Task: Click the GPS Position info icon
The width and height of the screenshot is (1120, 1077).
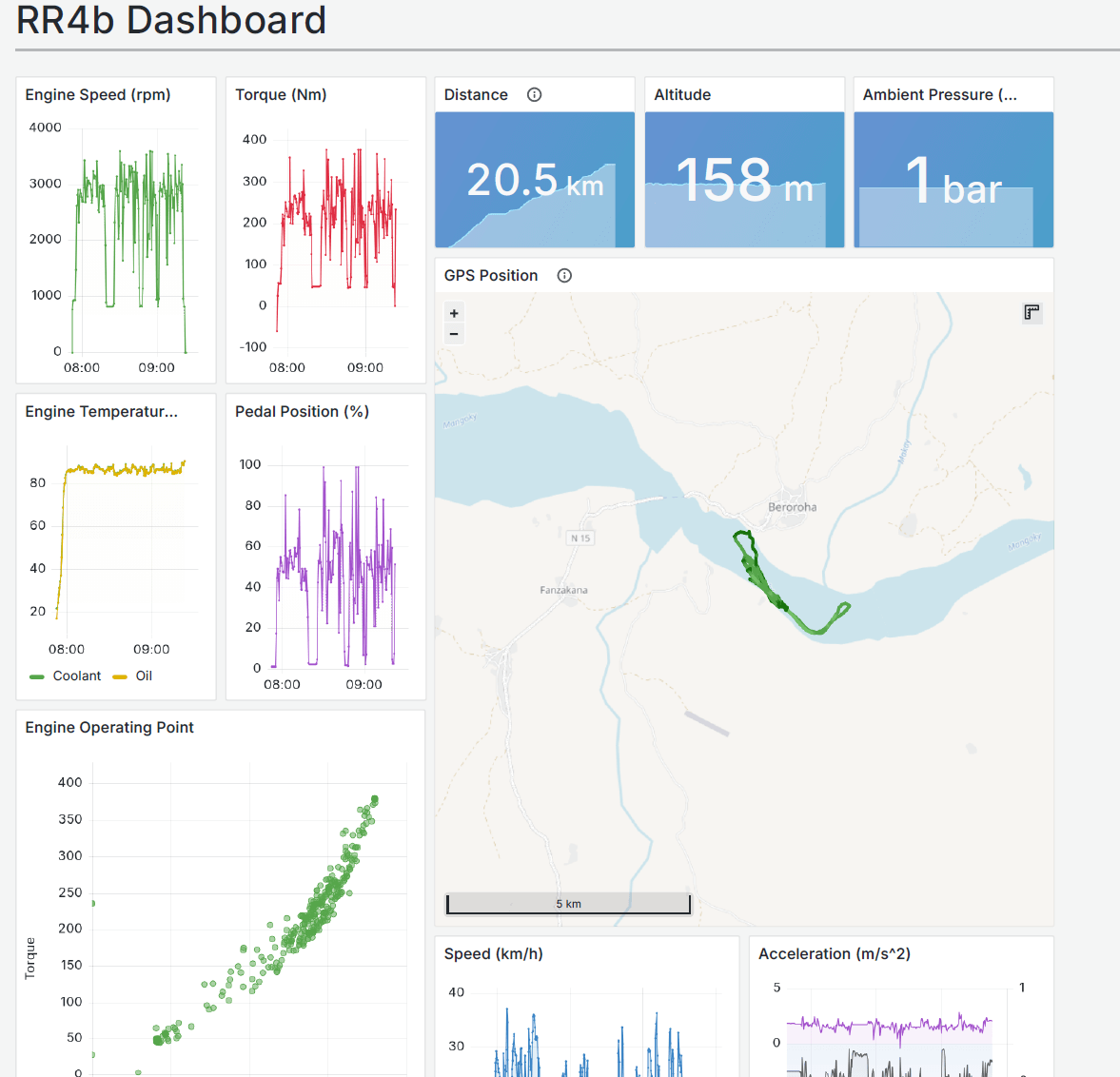Action: pyautogui.click(x=564, y=275)
